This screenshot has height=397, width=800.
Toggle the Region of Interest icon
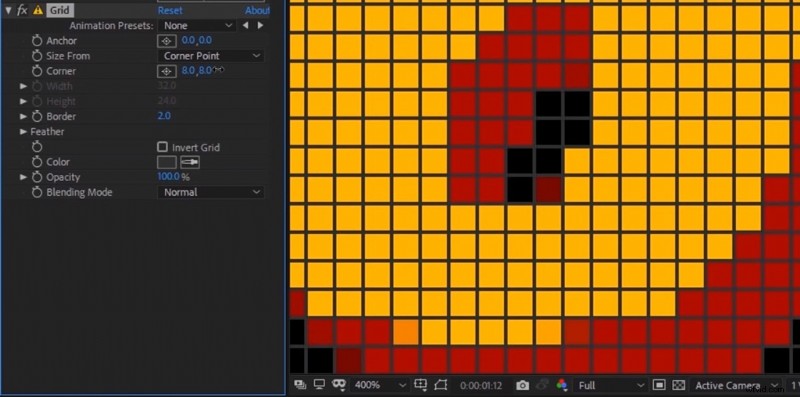pyautogui.click(x=440, y=385)
